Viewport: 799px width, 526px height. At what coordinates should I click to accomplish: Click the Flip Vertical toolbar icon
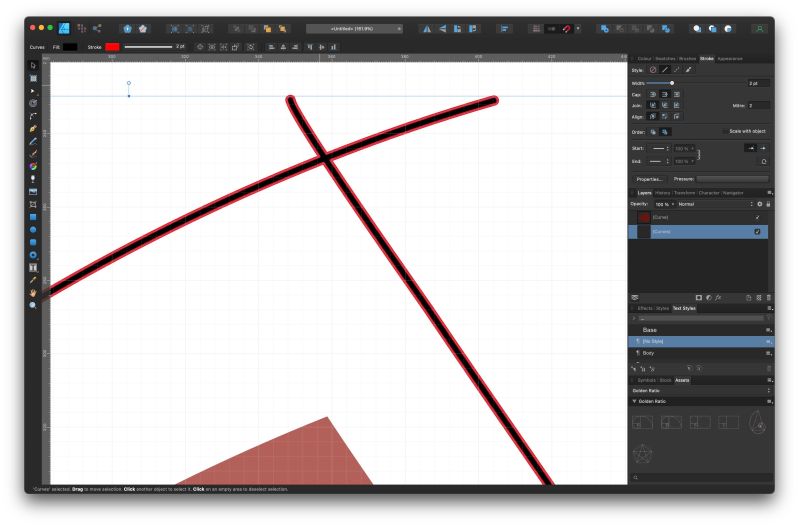[x=442, y=29]
